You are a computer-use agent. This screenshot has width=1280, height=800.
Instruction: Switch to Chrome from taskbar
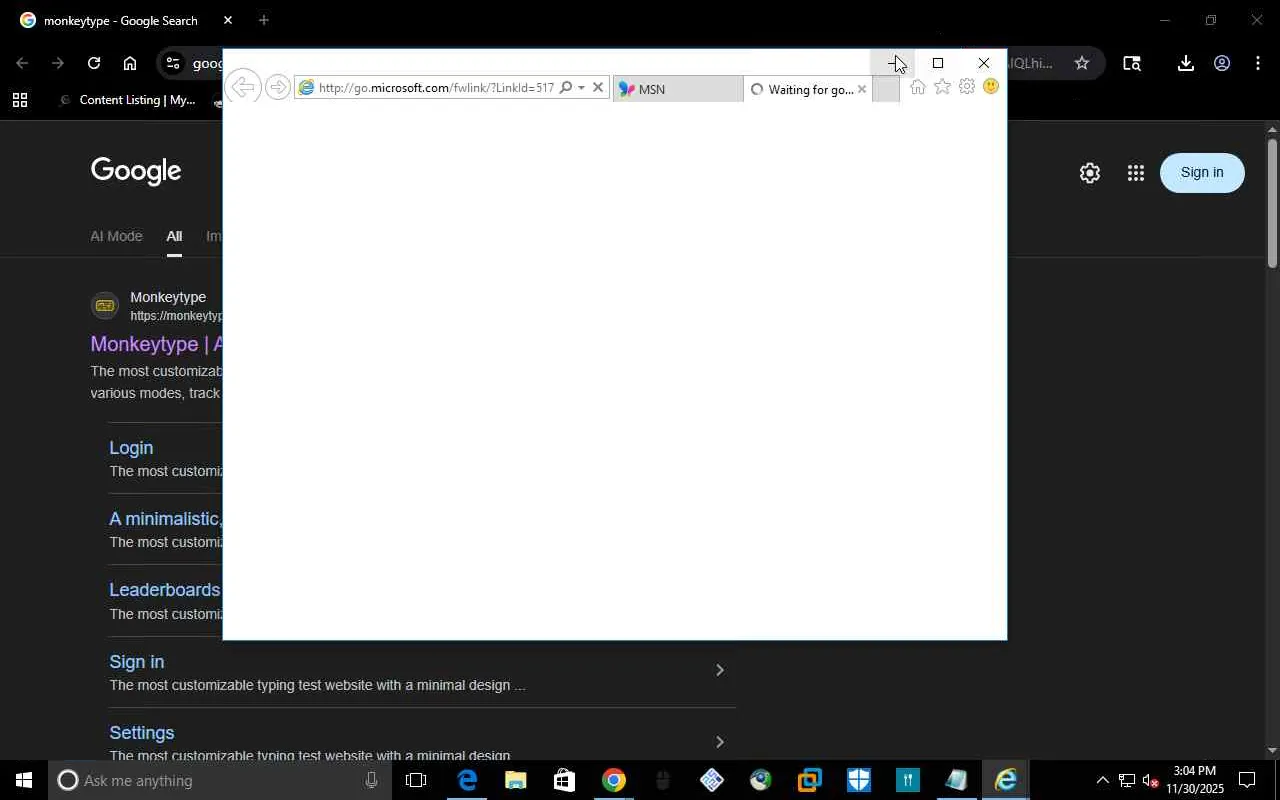pyautogui.click(x=614, y=780)
